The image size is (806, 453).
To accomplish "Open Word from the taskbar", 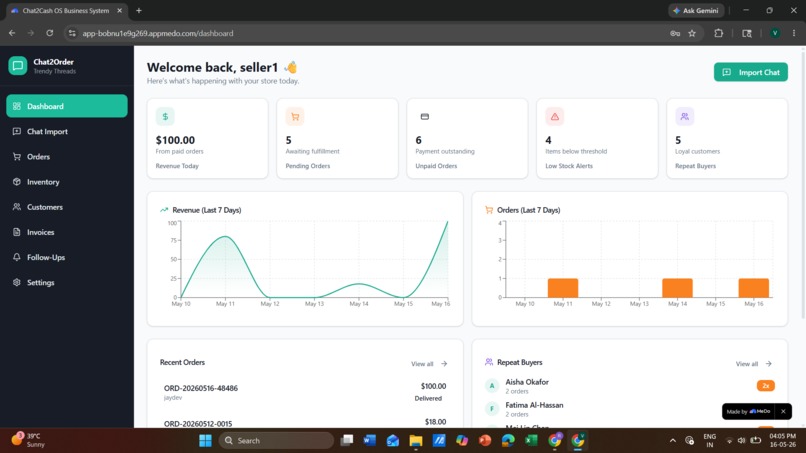I will tap(370, 441).
